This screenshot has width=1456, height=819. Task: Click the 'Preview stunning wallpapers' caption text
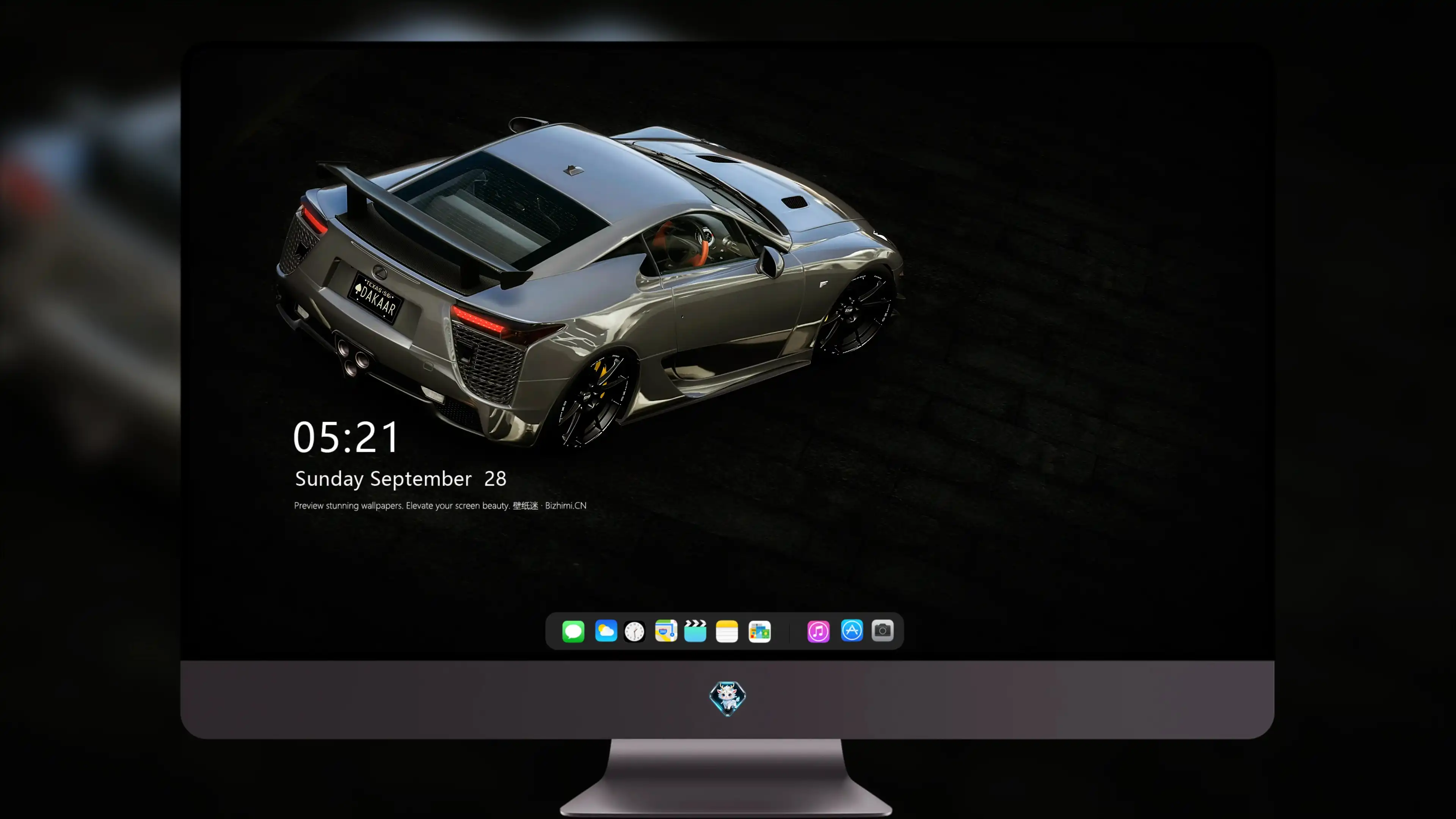[x=440, y=505]
